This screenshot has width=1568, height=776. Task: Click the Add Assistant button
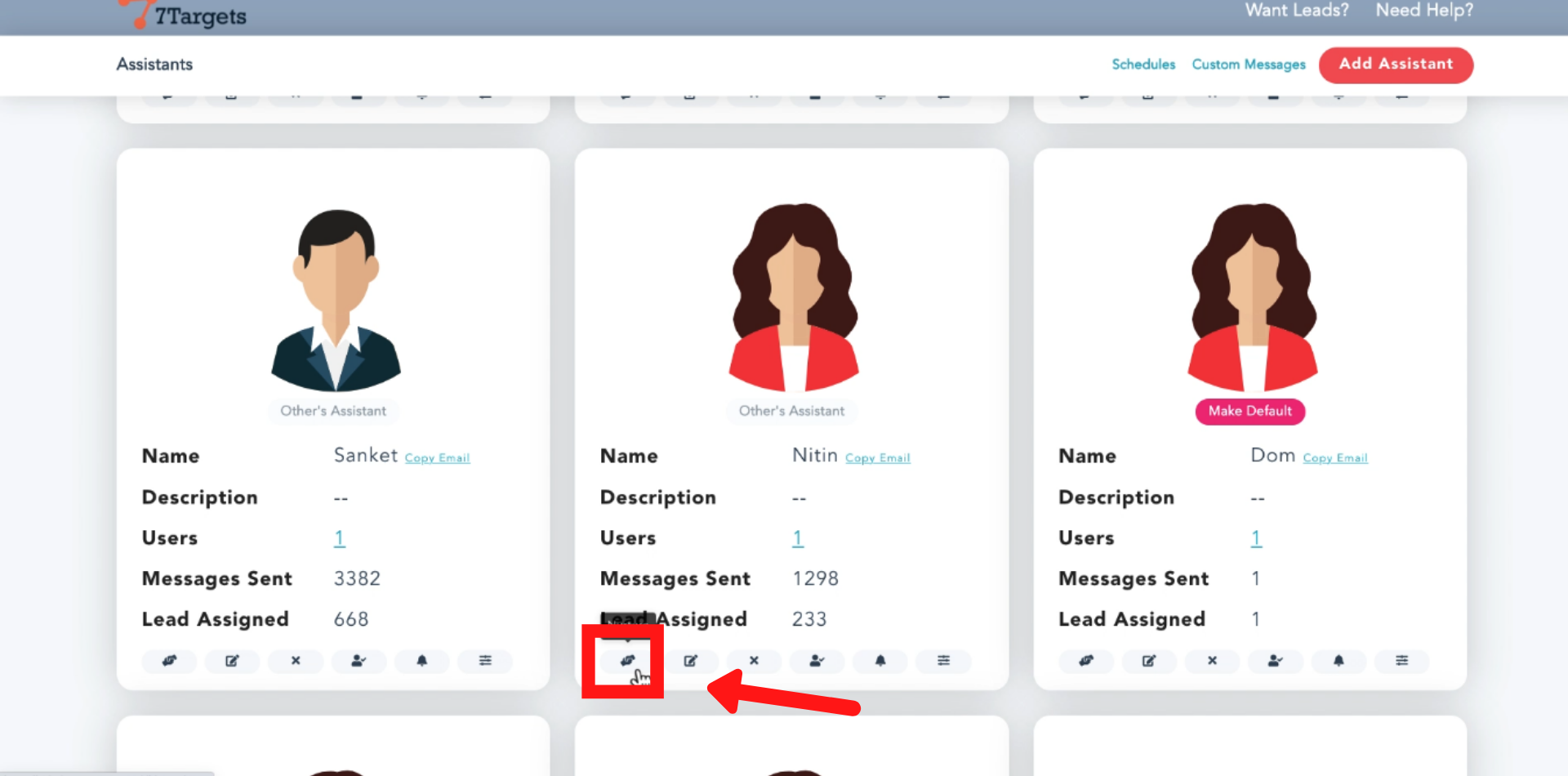(x=1396, y=65)
